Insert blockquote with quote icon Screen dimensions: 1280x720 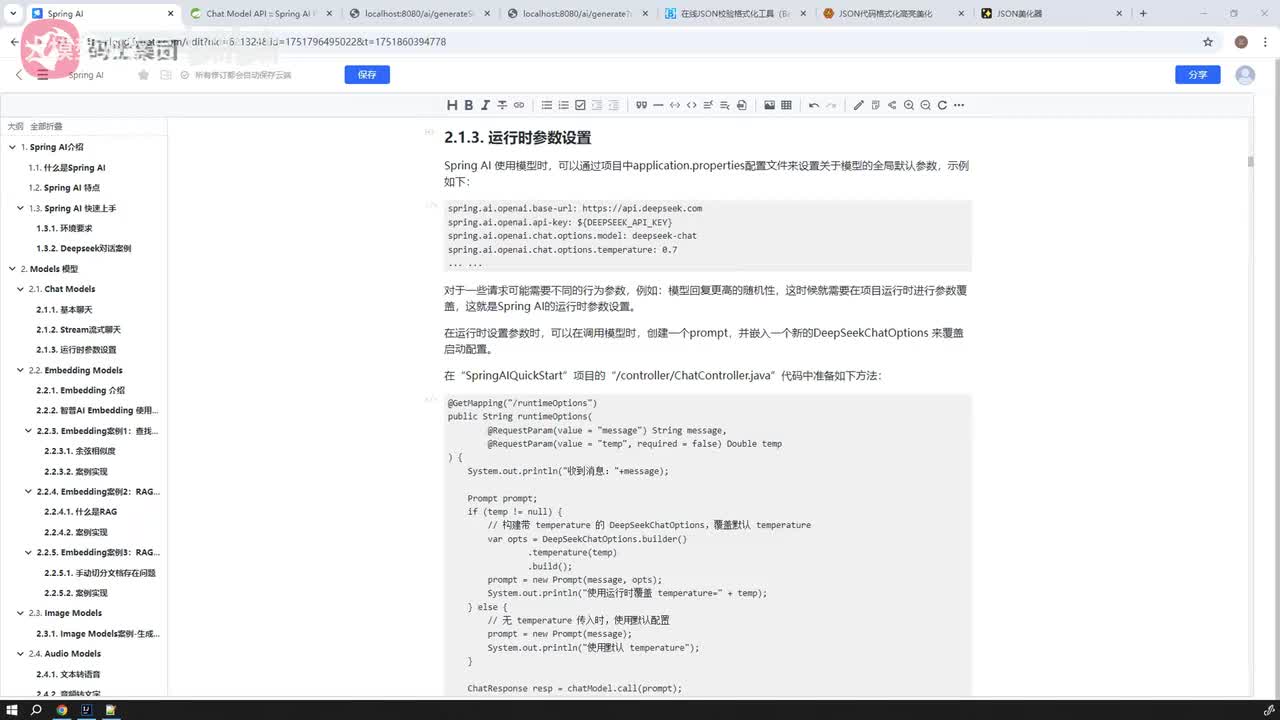coord(641,105)
